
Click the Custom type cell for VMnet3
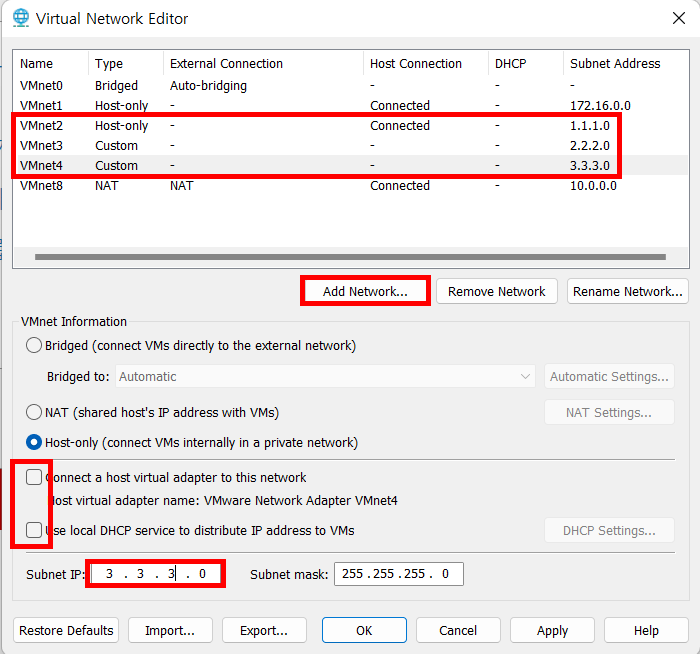click(116, 146)
